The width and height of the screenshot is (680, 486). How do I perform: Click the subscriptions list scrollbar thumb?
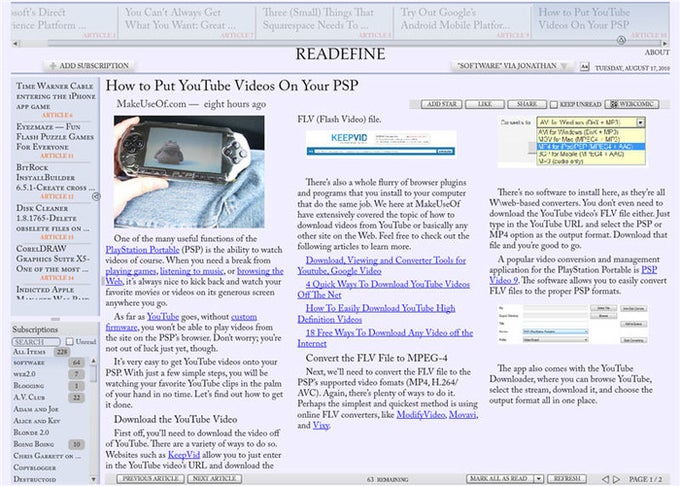pyautogui.click(x=94, y=374)
